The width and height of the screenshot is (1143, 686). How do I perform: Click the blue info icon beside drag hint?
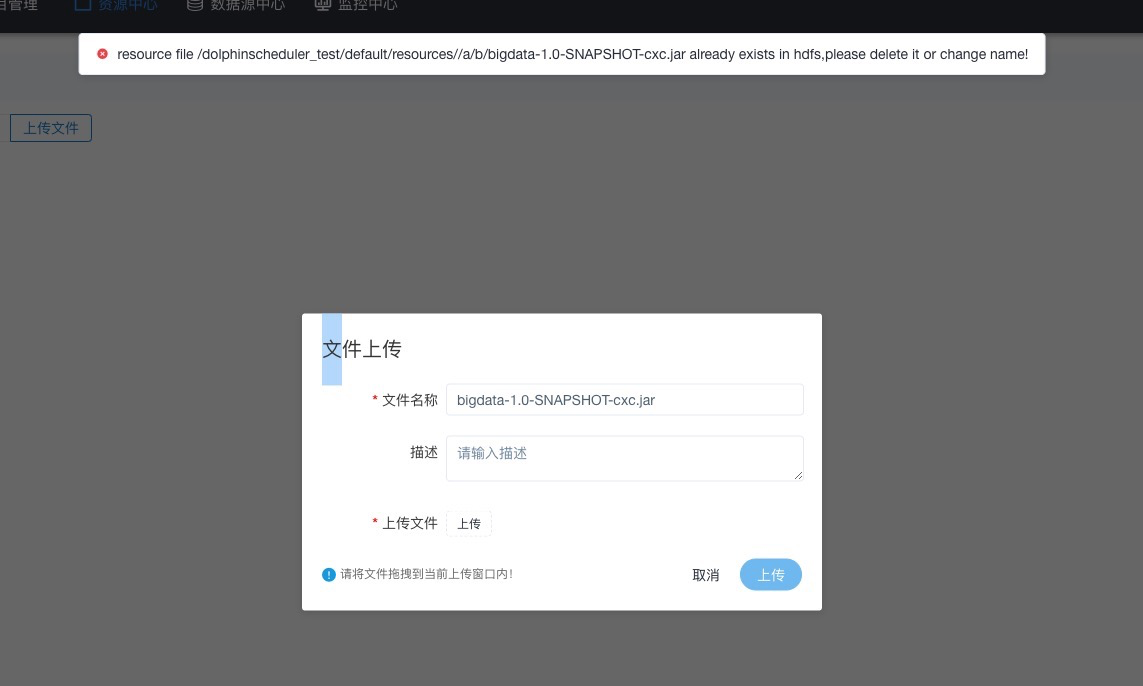point(329,574)
